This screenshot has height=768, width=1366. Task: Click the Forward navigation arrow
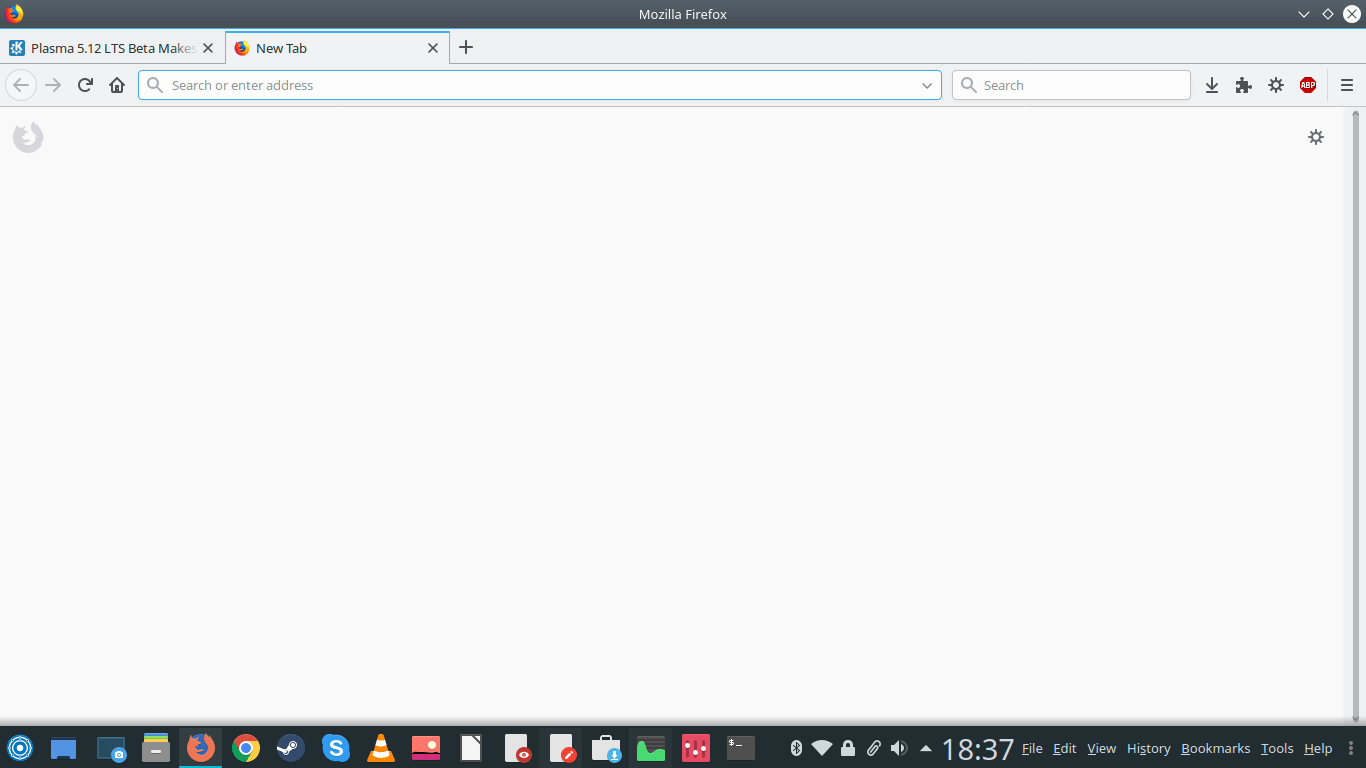click(53, 85)
